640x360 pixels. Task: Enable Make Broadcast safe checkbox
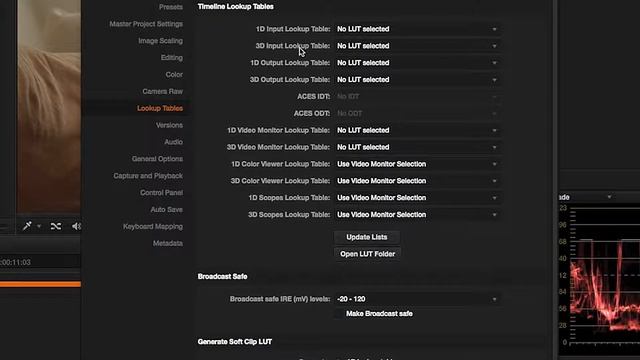click(339, 313)
